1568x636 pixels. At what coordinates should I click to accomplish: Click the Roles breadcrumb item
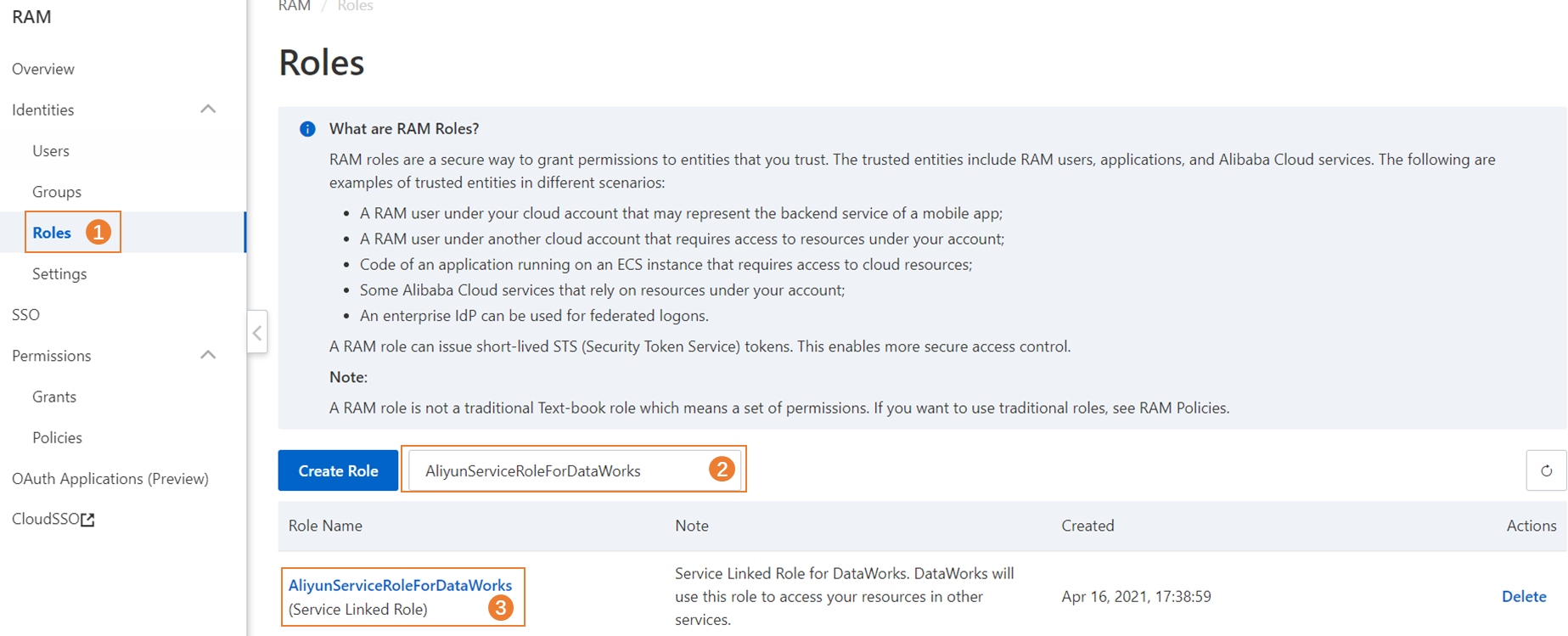tap(355, 6)
